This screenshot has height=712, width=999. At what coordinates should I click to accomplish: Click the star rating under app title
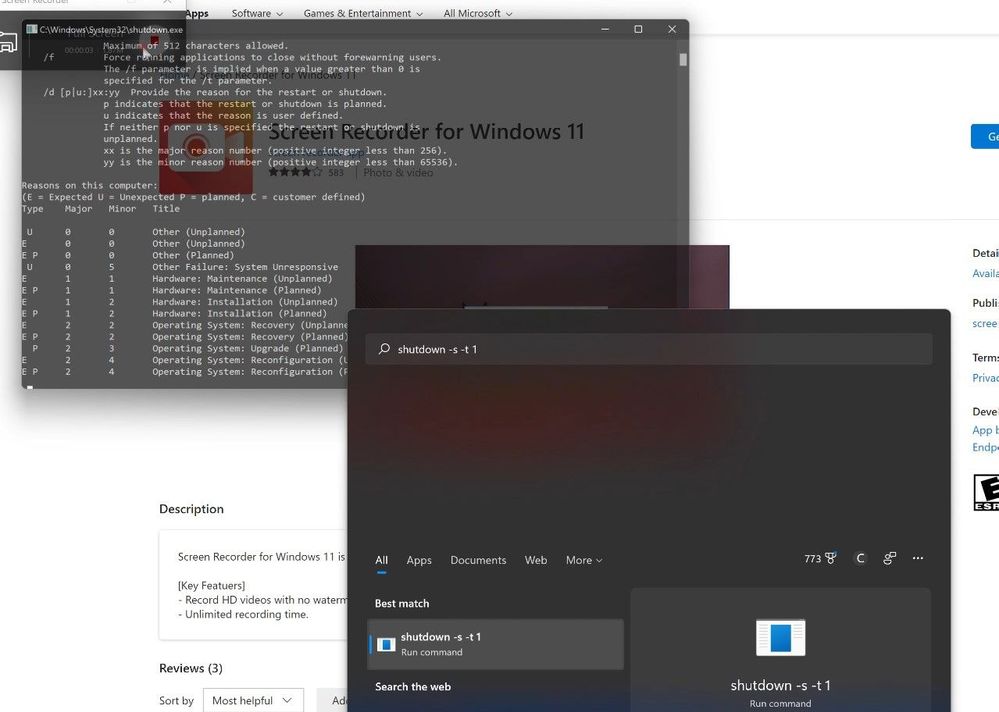[295, 172]
